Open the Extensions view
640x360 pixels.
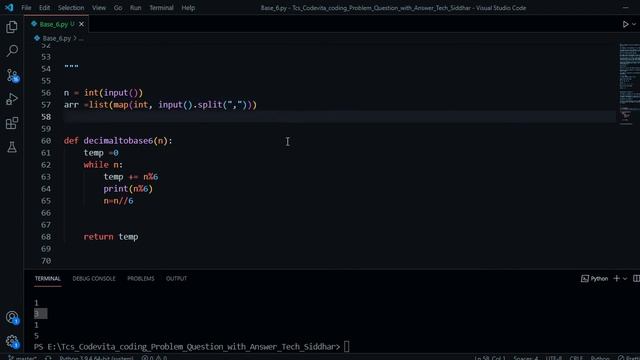[12, 123]
